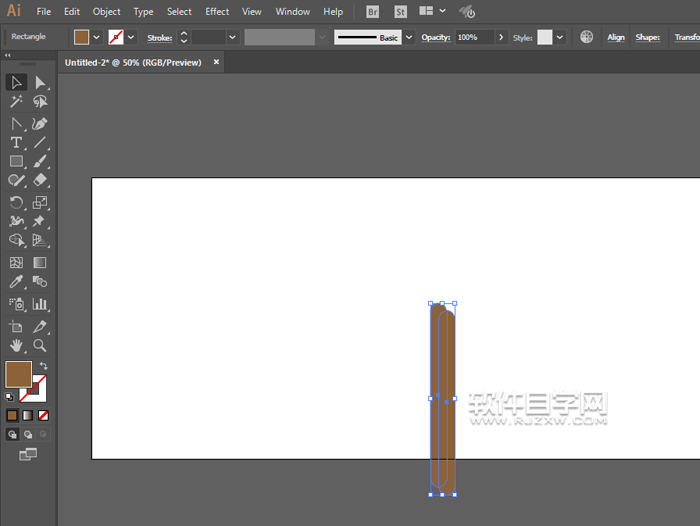Screen dimensions: 700x526
Task: Open the Effect menu
Action: click(x=217, y=12)
